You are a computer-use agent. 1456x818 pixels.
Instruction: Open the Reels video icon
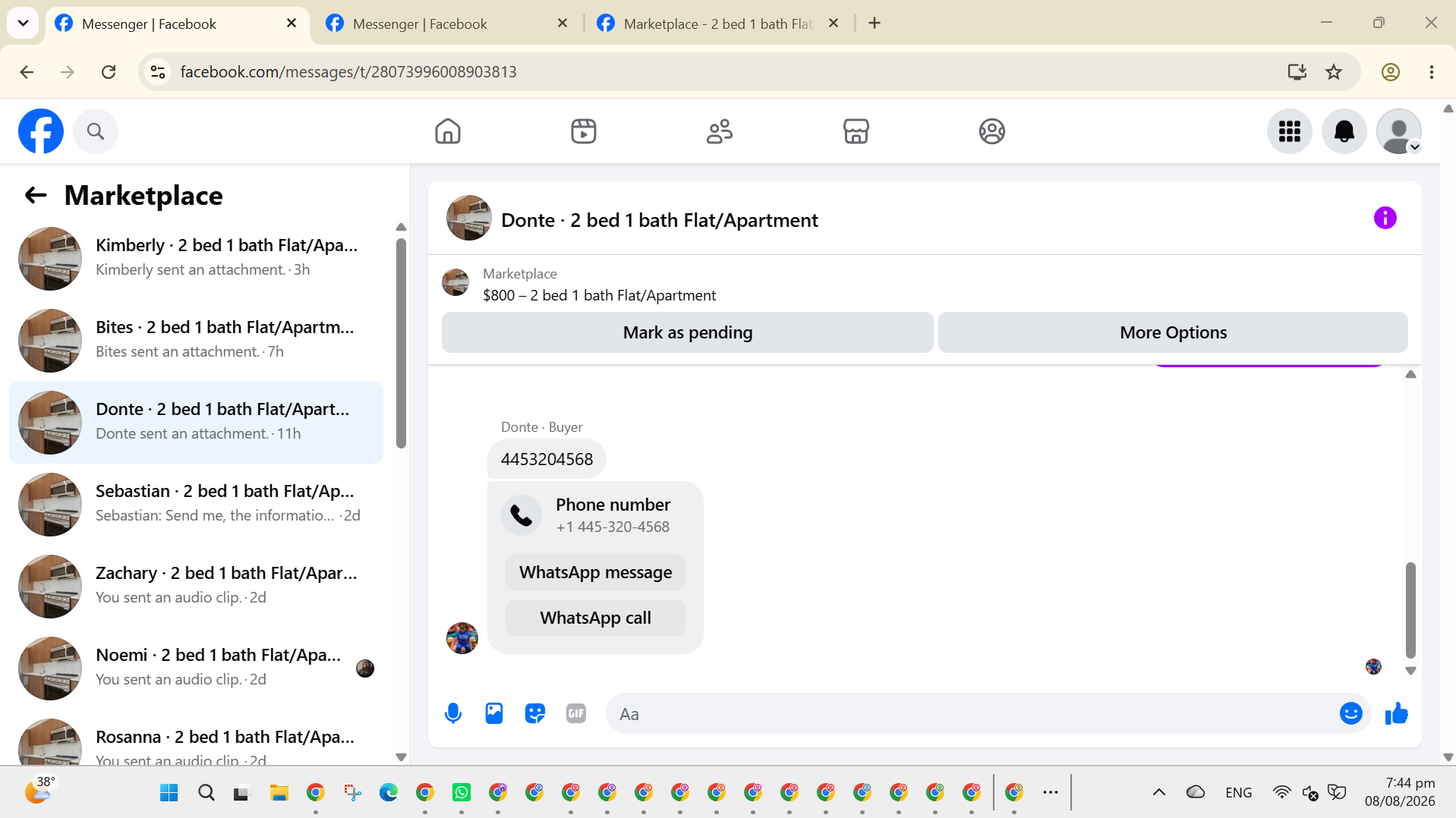(x=584, y=131)
